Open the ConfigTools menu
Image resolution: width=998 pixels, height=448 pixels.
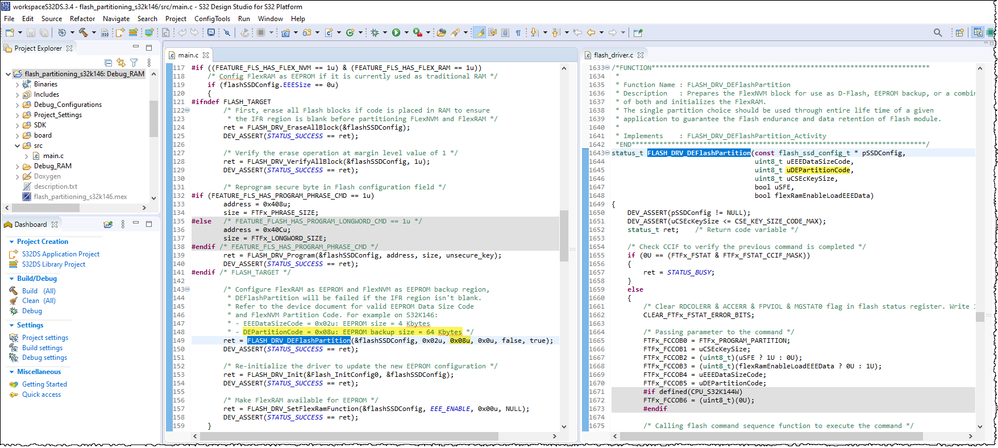(213, 18)
